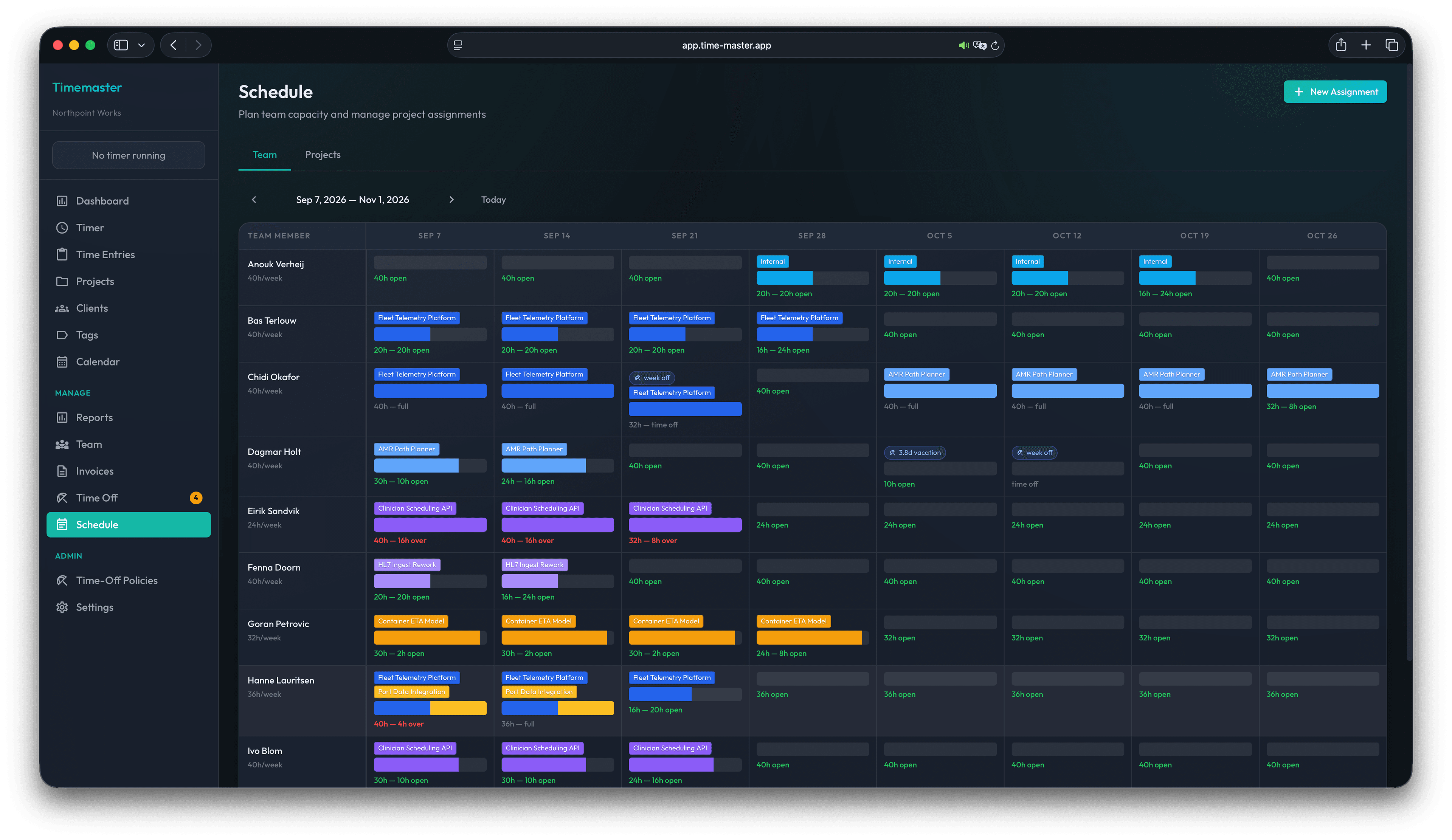The height and width of the screenshot is (840, 1452).
Task: Reload the page via refresh icon
Action: pyautogui.click(x=995, y=45)
